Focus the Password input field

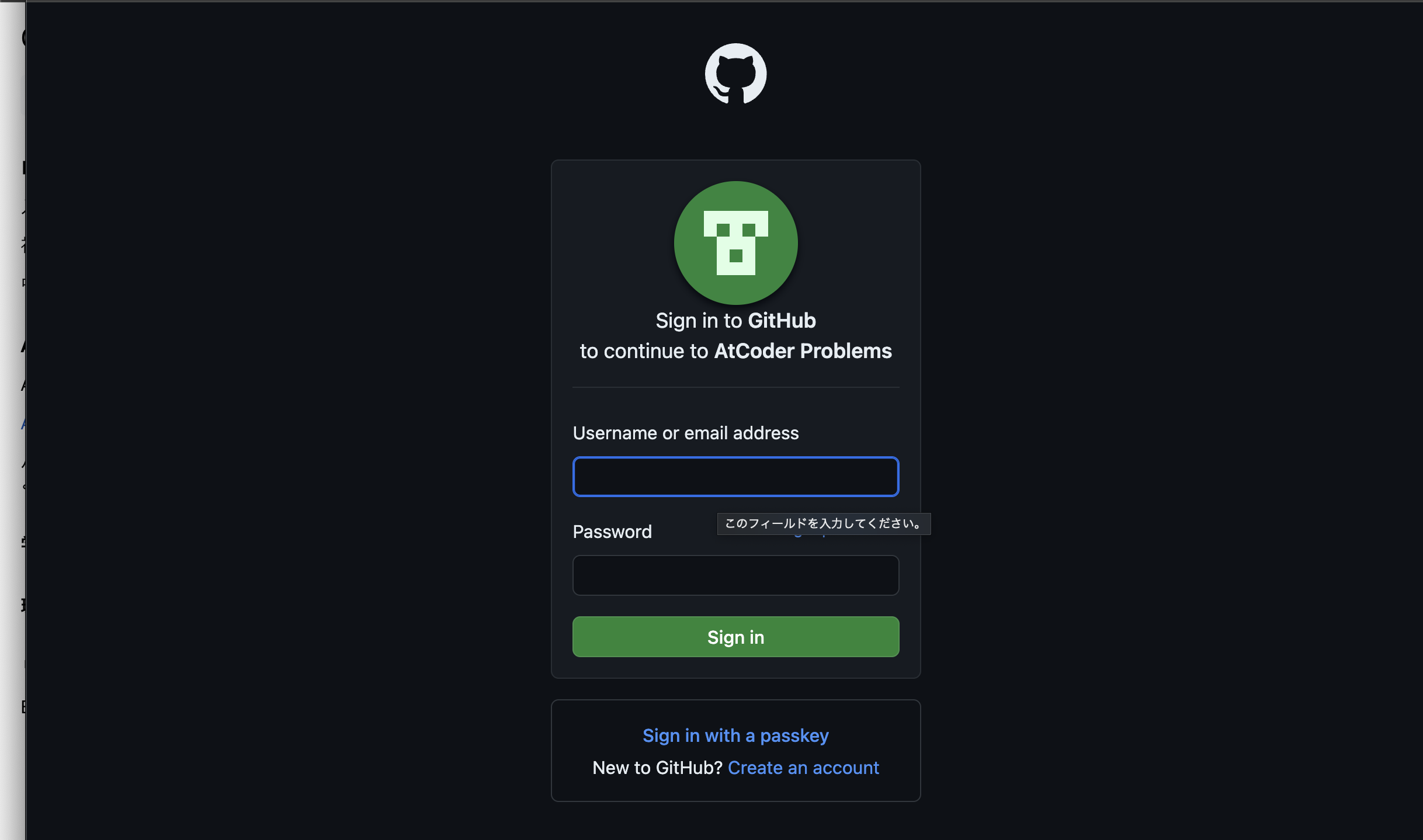(x=735, y=575)
